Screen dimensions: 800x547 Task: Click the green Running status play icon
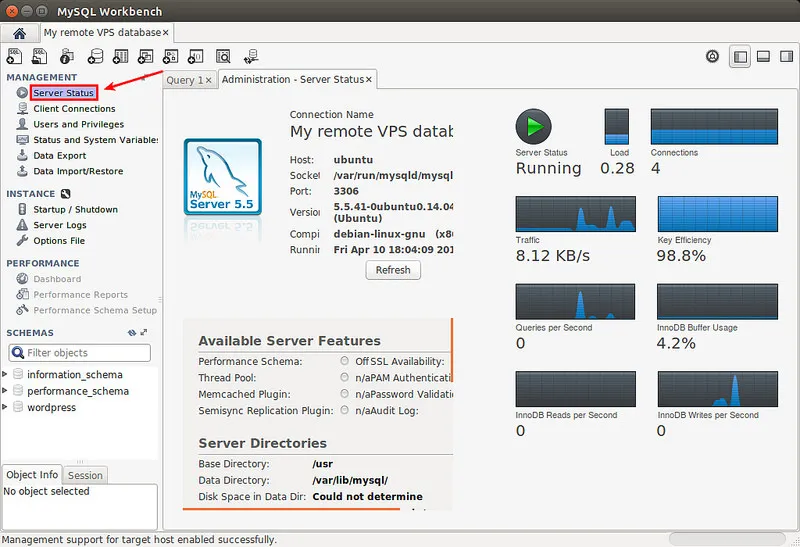pos(533,127)
